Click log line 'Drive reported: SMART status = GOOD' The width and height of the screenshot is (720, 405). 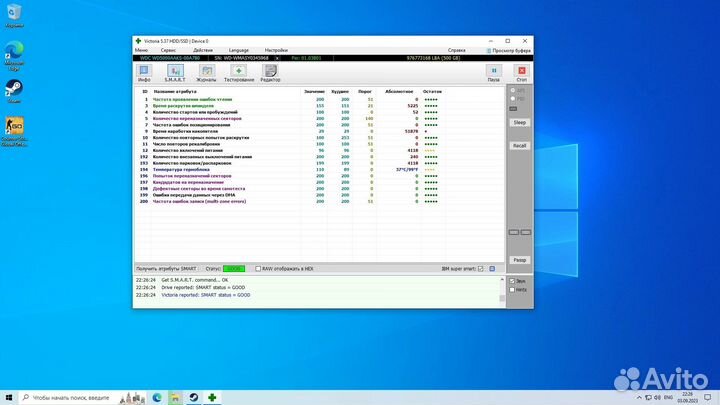[x=203, y=287]
